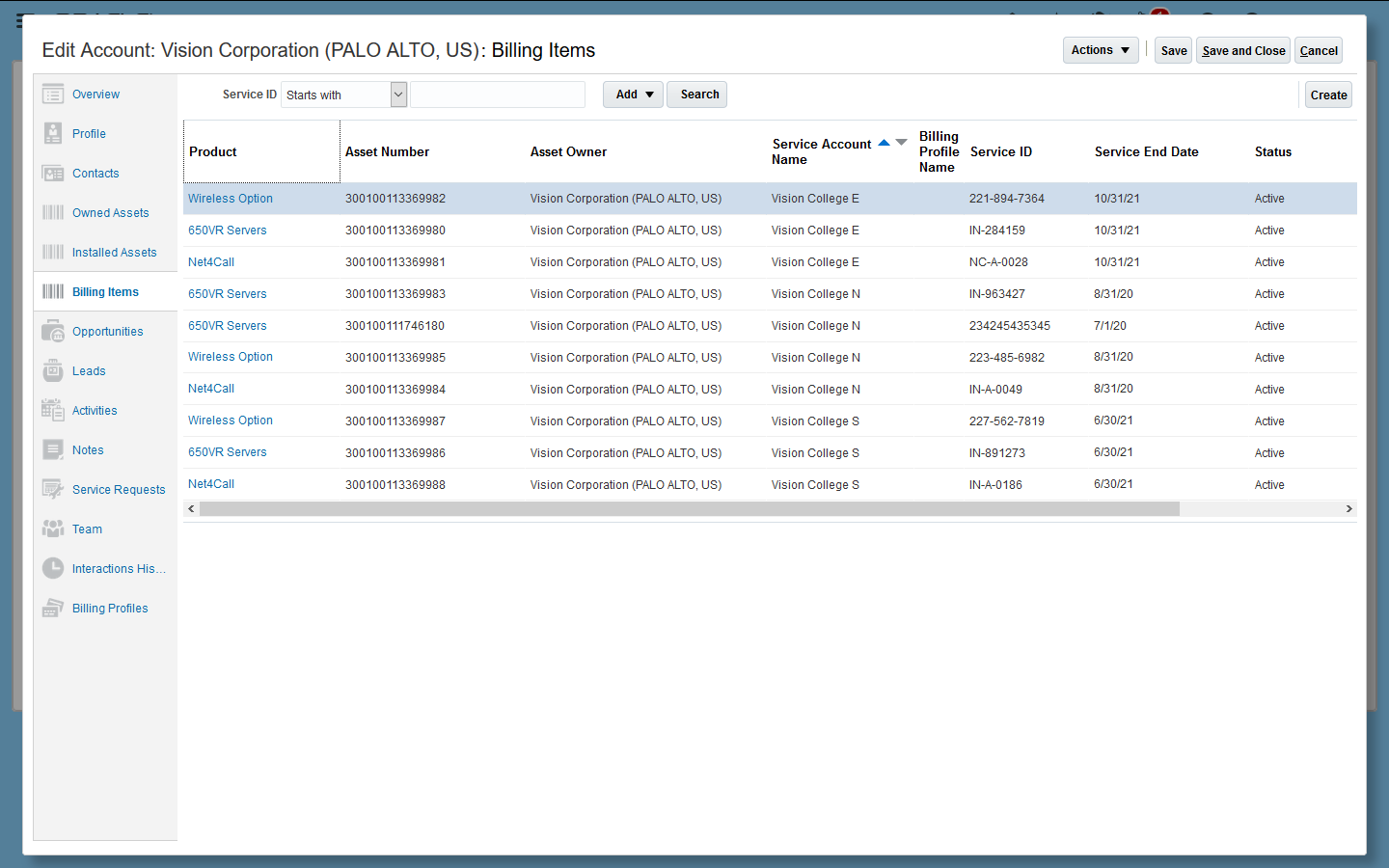This screenshot has width=1389, height=868.
Task: Open Wireless Option link for service 223-485-6982
Action: coord(231,357)
